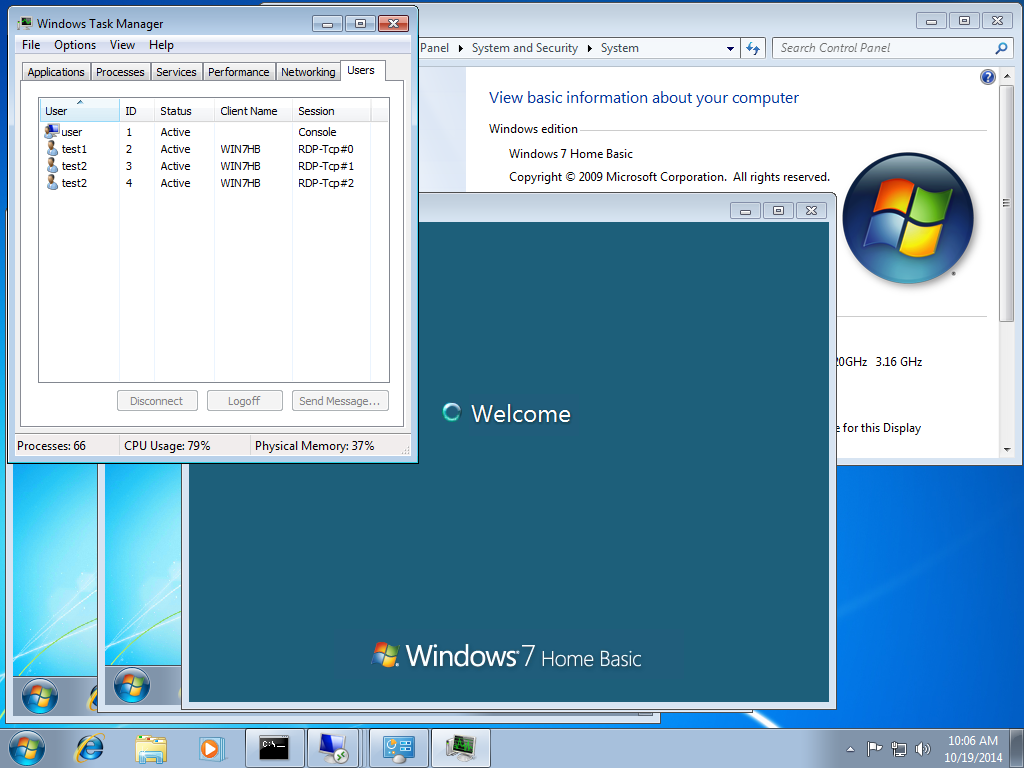
Task: Launch Internet Explorer from the taskbar
Action: coord(90,748)
